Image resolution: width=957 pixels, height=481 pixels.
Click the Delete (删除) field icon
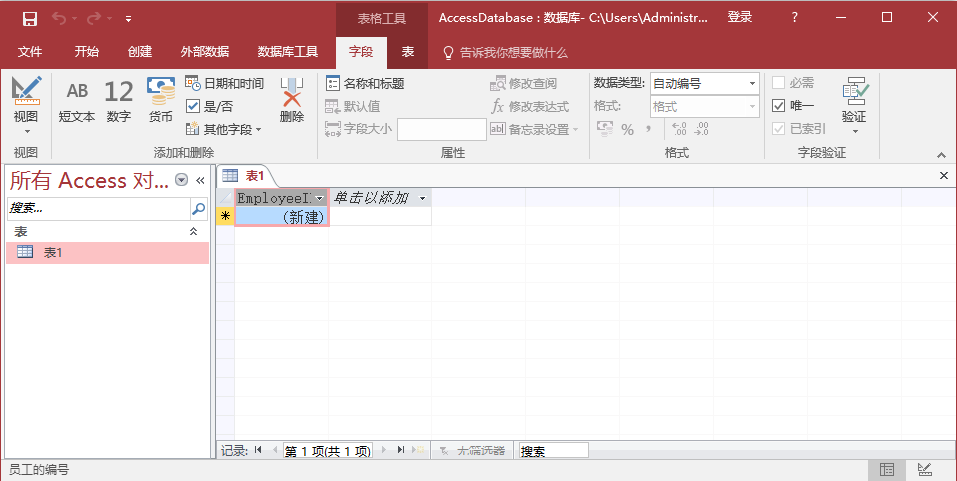tap(292, 101)
